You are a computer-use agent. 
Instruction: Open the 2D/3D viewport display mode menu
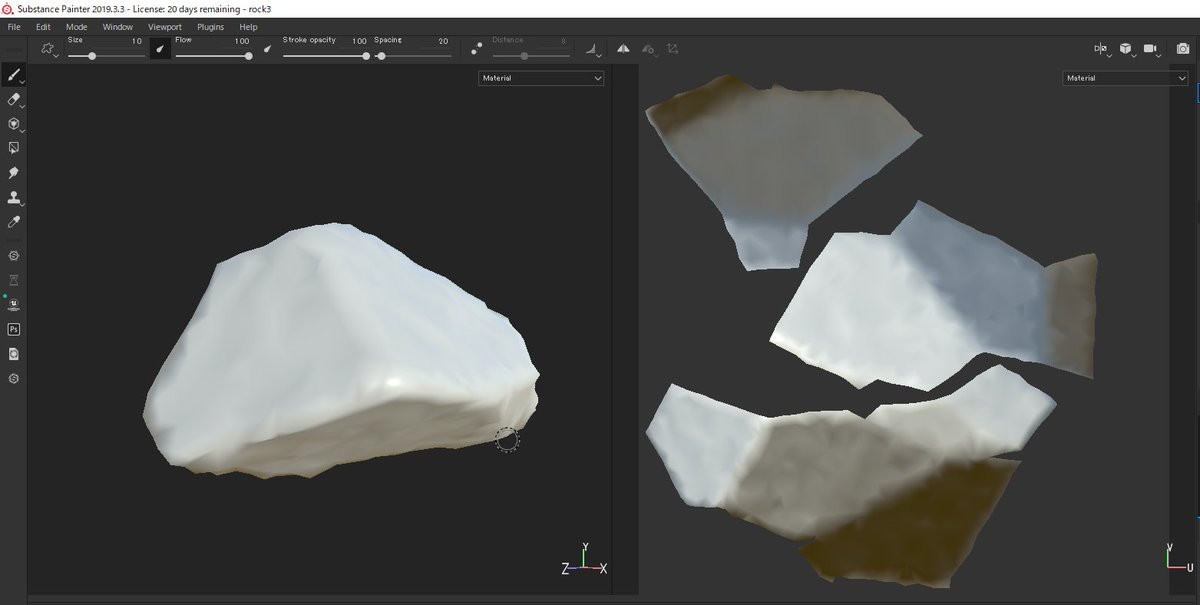coord(1101,48)
